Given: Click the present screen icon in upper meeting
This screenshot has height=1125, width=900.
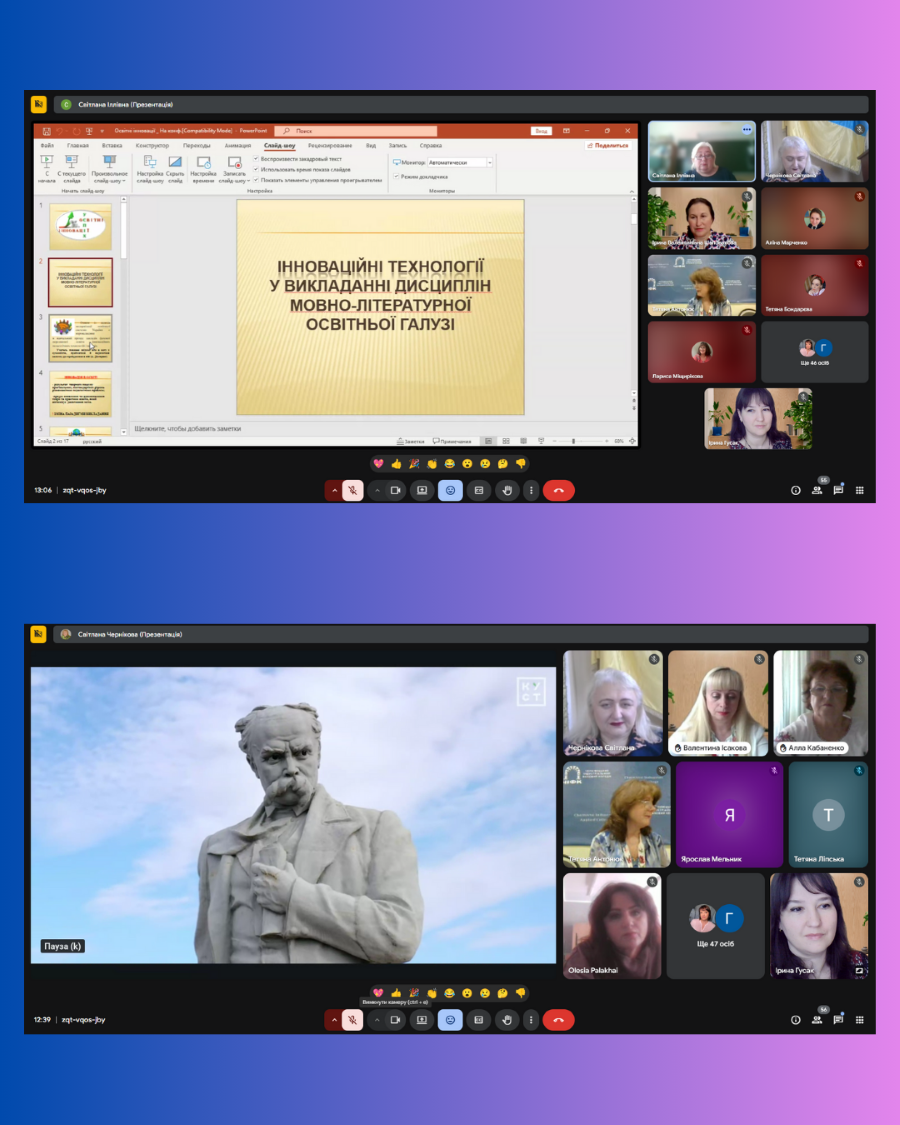Looking at the screenshot, I should pyautogui.click(x=422, y=490).
